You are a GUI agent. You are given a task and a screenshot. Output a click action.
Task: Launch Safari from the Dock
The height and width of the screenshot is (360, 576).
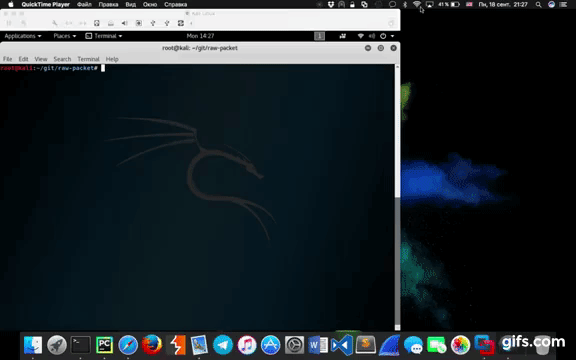tap(128, 345)
